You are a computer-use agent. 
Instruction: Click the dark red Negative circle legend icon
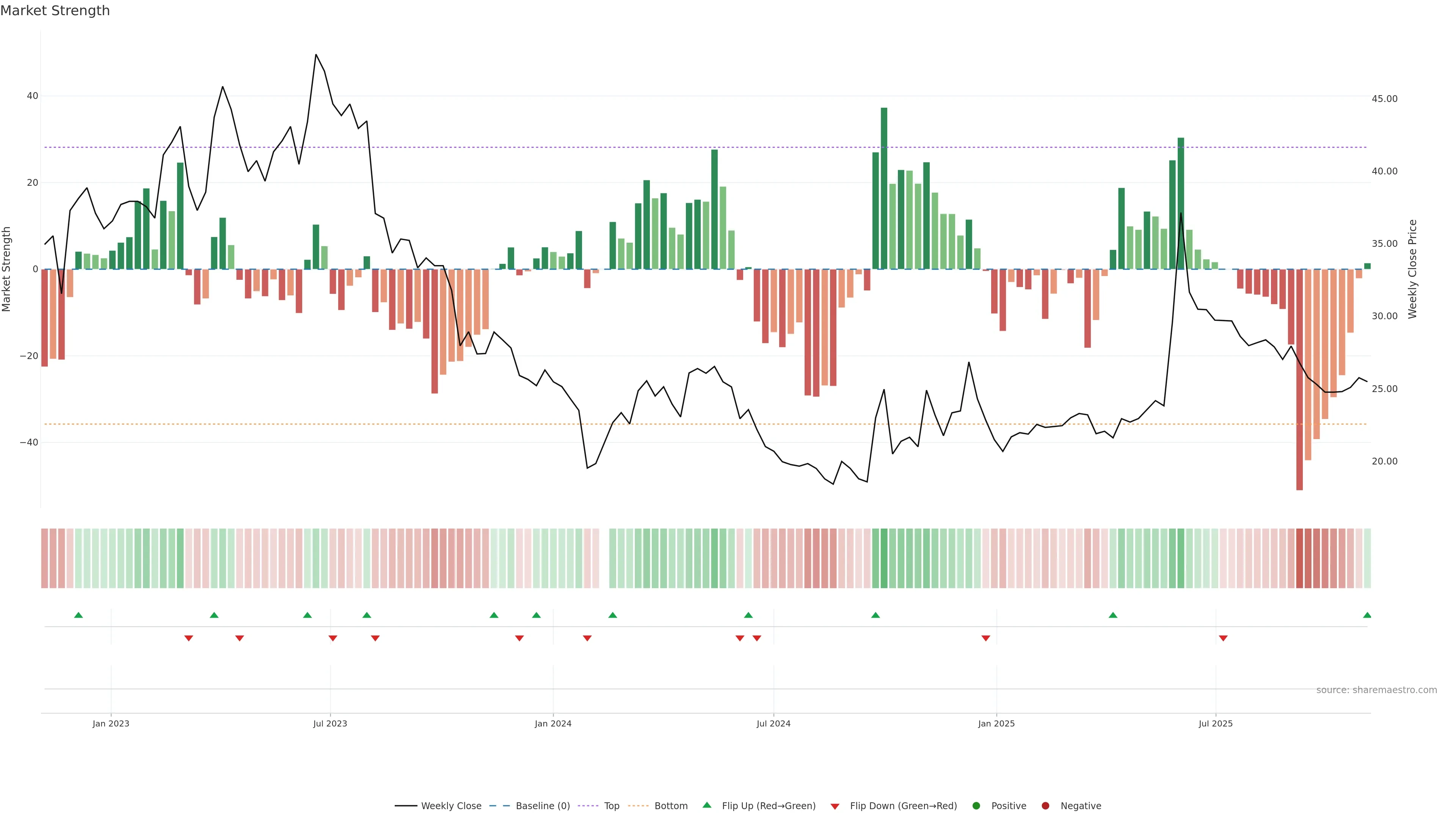point(1045,806)
